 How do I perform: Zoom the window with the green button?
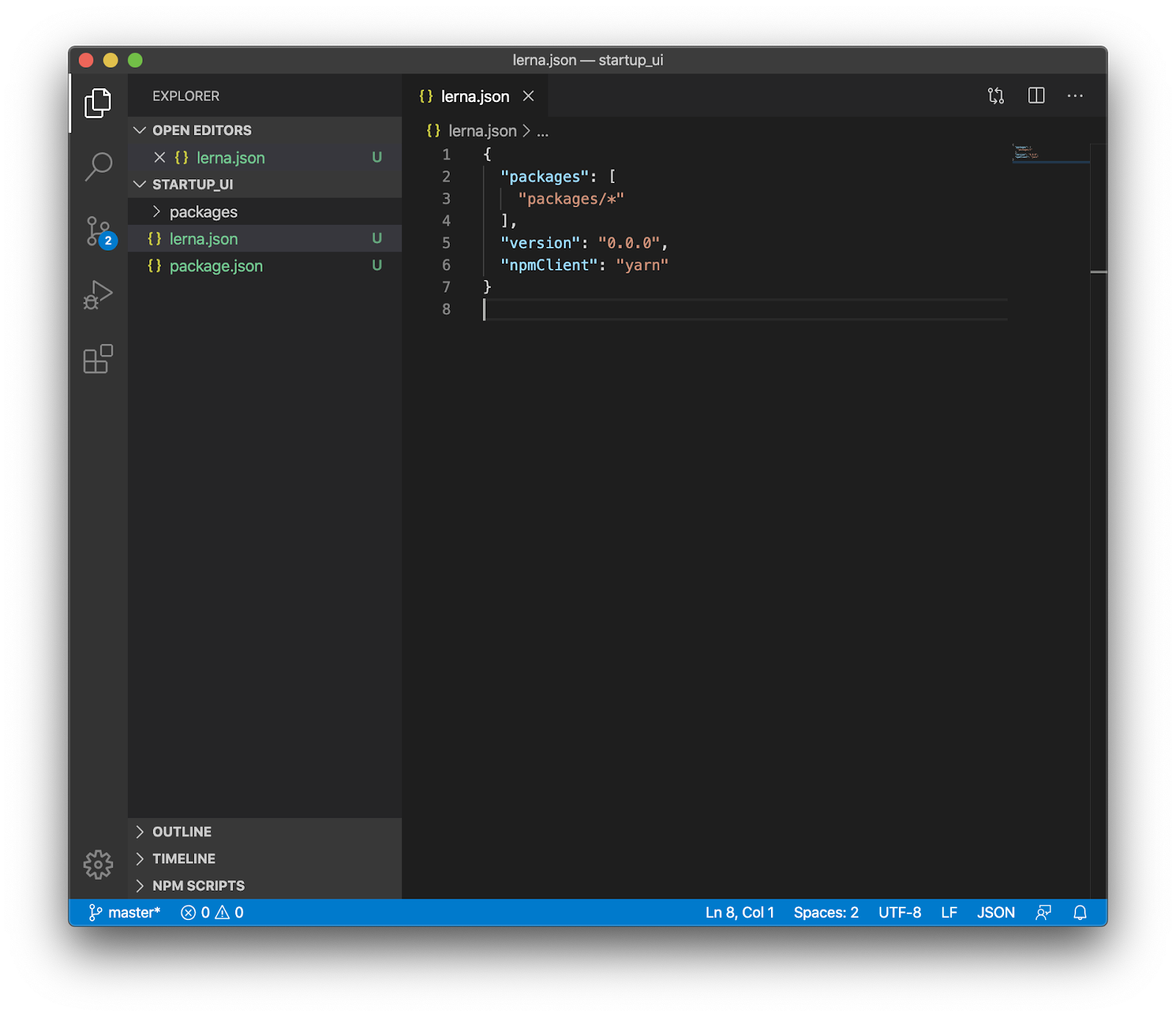coord(135,60)
